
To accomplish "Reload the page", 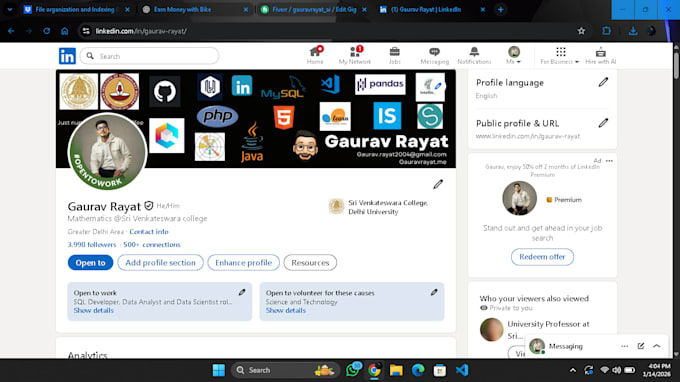I will point(46,31).
